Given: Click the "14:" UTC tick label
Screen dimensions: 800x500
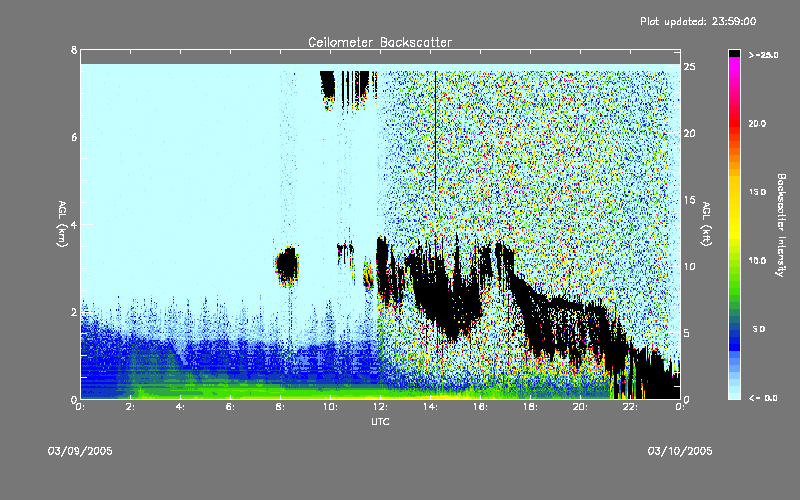Looking at the screenshot, I should pyautogui.click(x=430, y=407).
